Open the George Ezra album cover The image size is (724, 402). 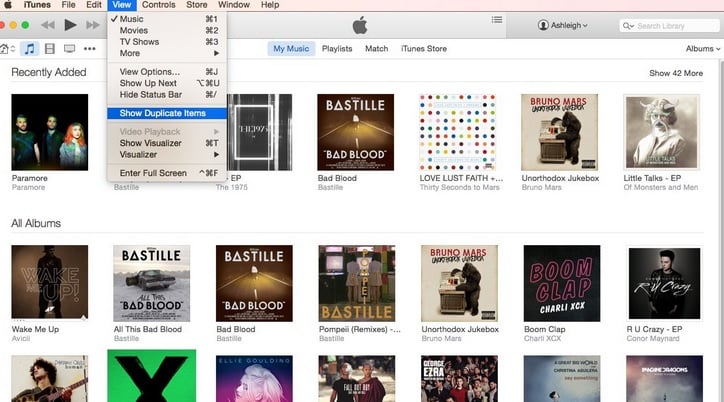(x=459, y=378)
